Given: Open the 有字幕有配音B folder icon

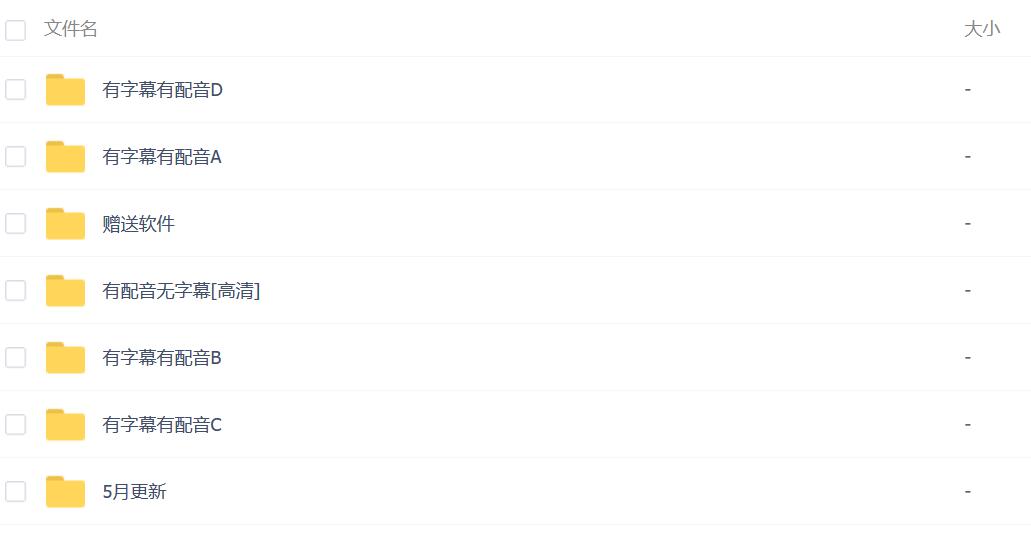Looking at the screenshot, I should 65,358.
